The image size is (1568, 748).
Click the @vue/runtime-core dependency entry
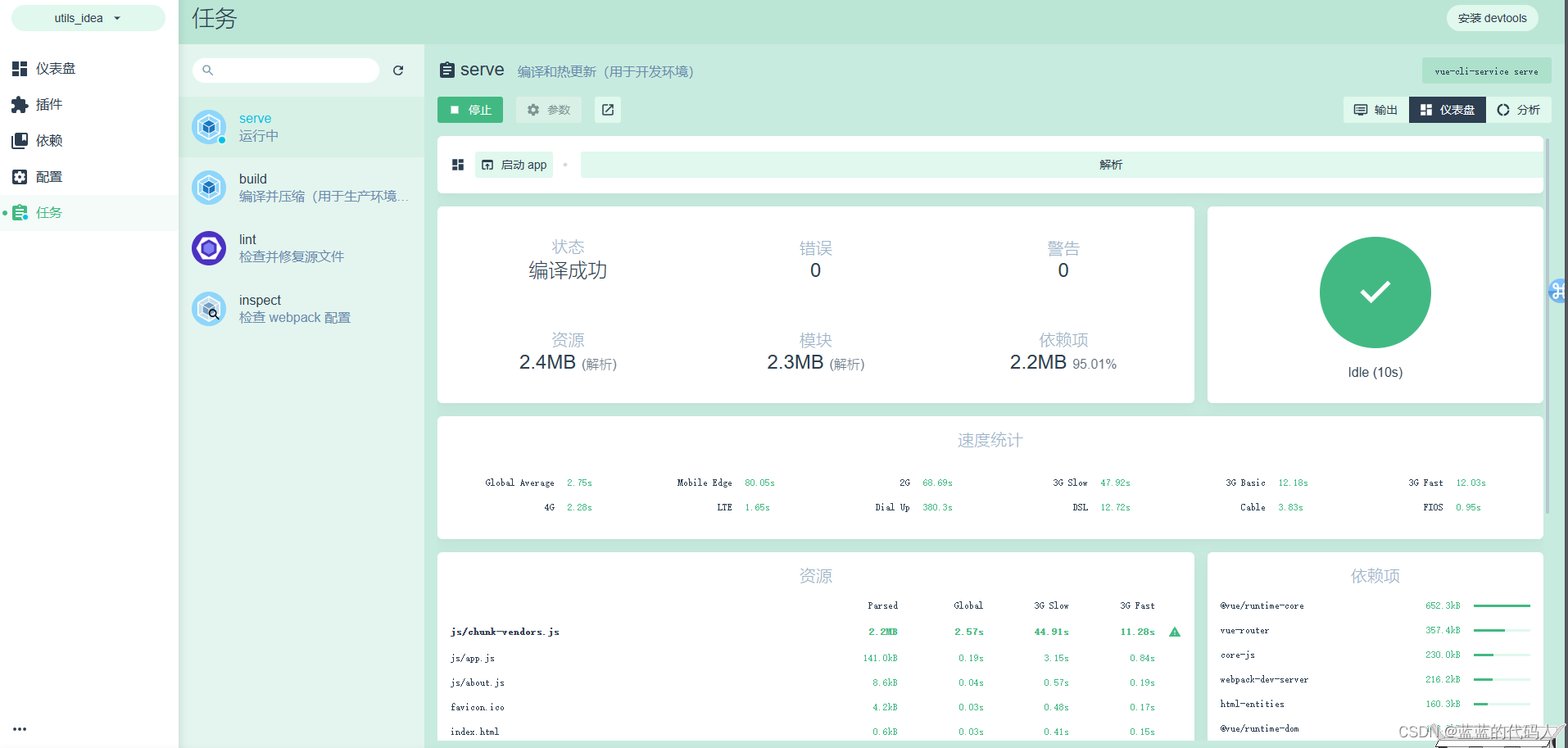pos(1262,605)
